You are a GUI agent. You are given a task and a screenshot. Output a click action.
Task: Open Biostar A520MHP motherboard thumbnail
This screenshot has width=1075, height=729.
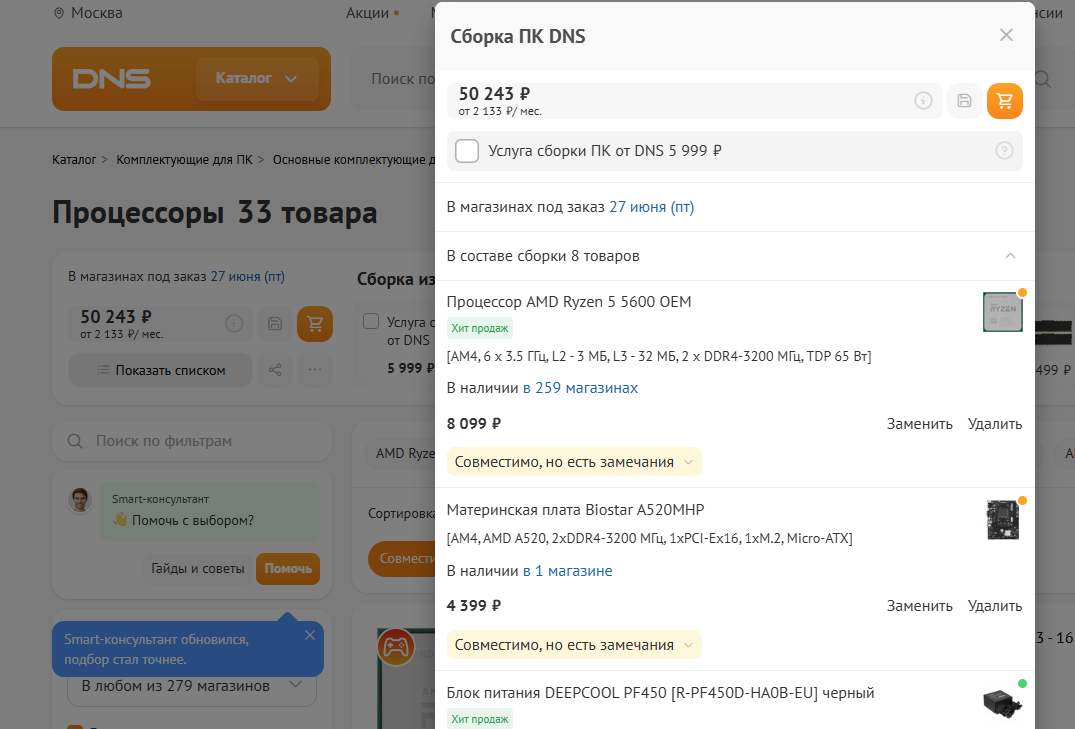pos(1002,520)
